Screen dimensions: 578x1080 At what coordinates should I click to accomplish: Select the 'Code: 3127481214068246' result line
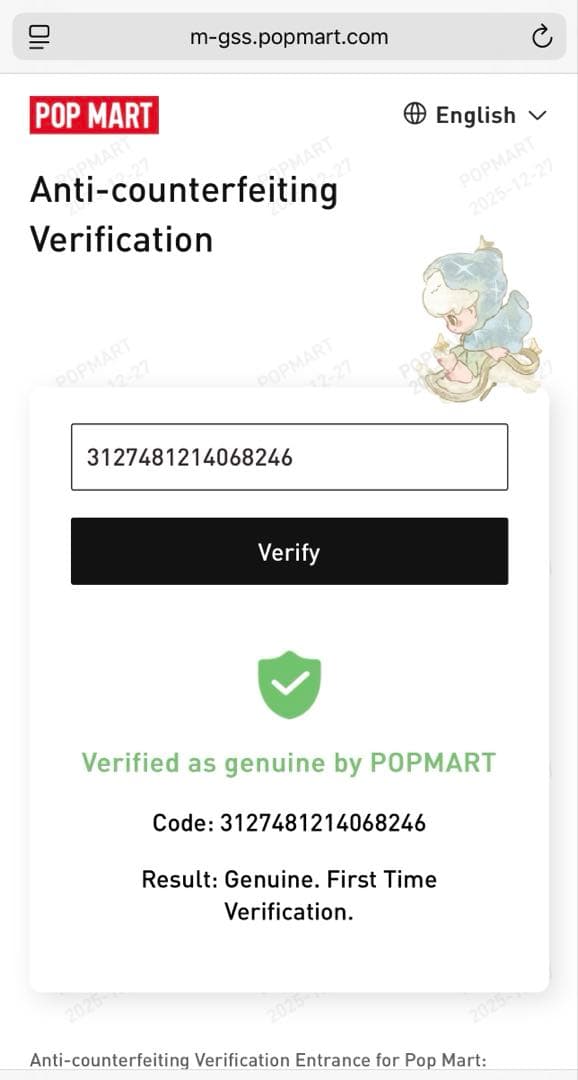click(289, 822)
